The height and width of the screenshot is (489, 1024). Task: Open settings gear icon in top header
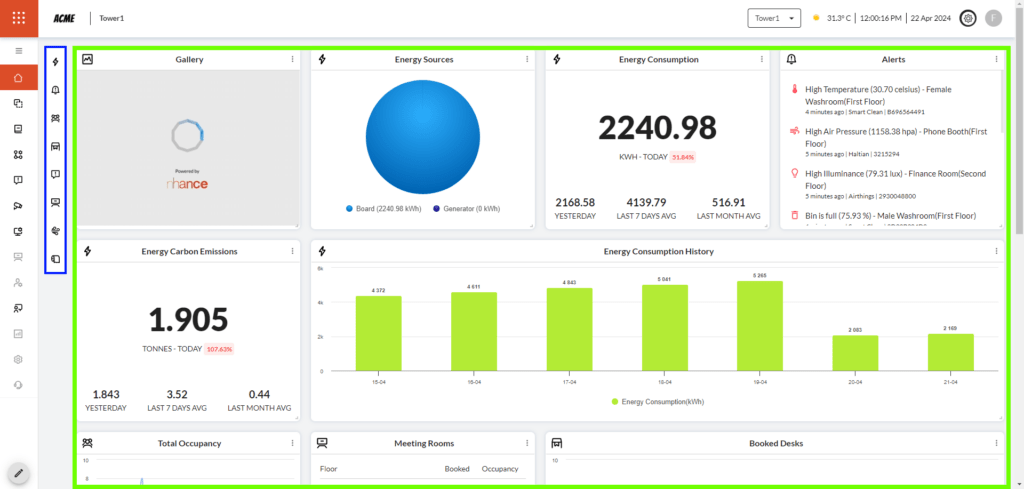tap(967, 18)
